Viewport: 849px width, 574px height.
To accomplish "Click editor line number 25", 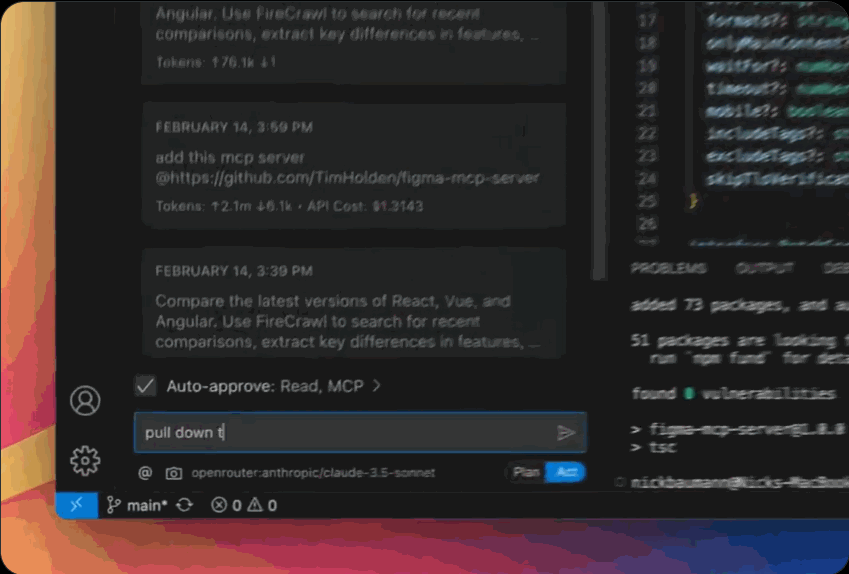I will 649,201.
